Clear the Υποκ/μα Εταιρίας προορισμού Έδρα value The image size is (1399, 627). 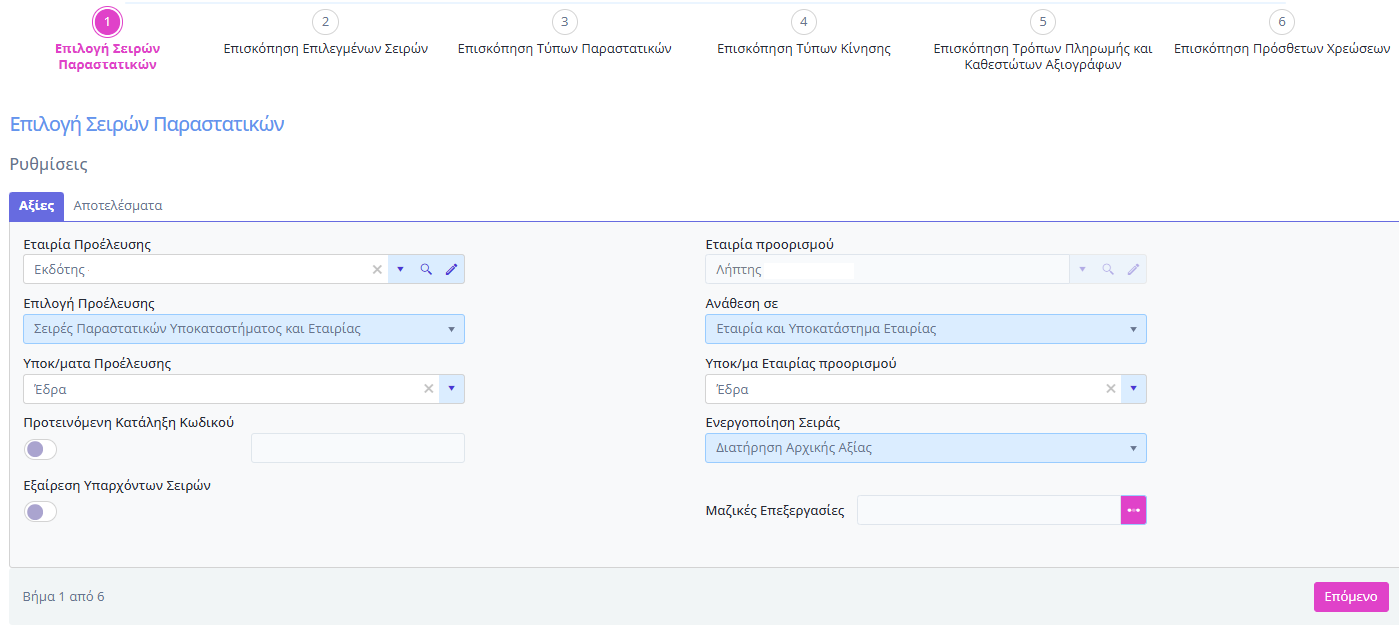(1110, 389)
